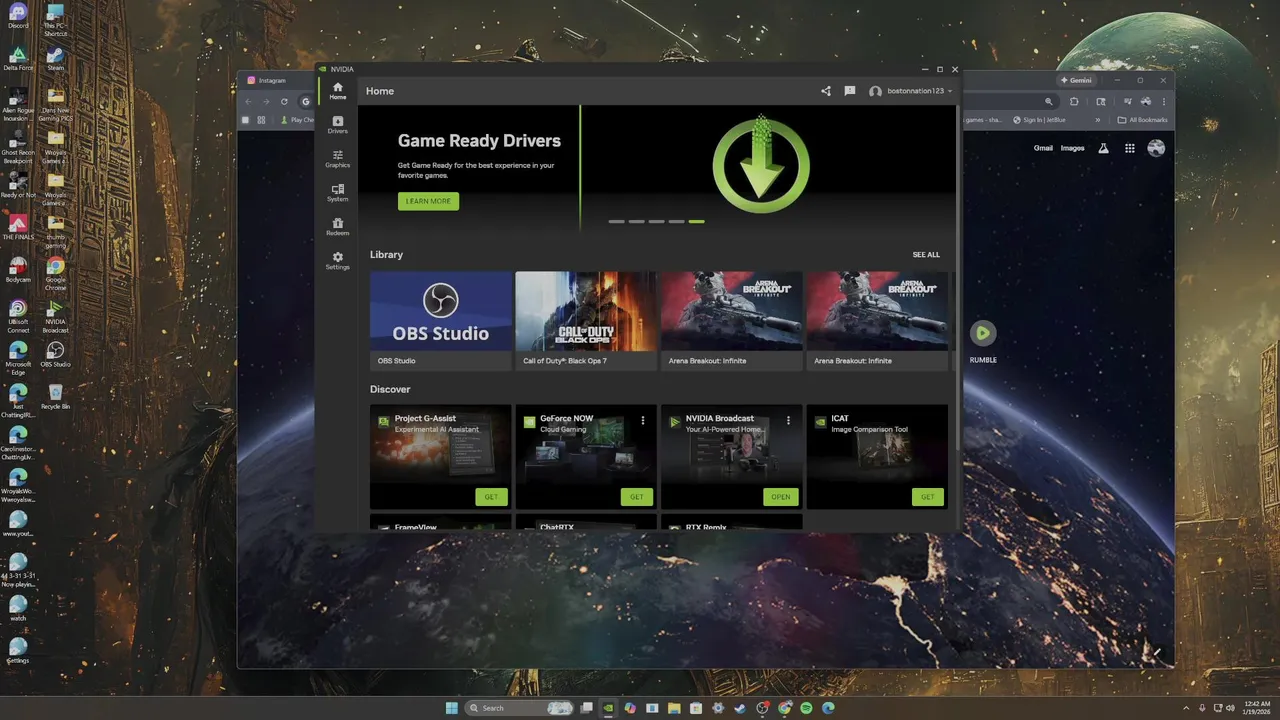Screen dimensions: 1280x720
Task: Open Copilot from the taskbar
Action: coord(630,708)
